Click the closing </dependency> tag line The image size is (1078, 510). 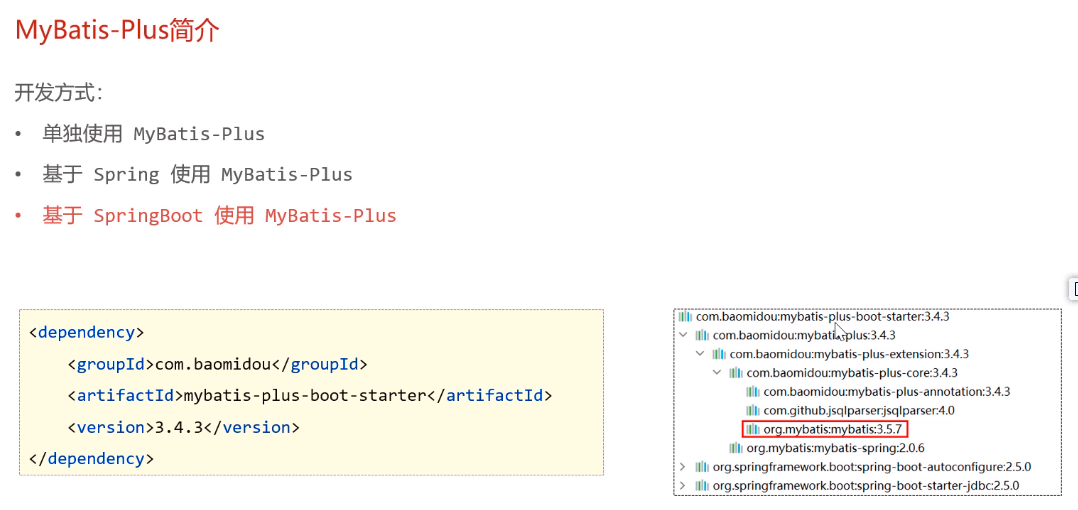point(91,458)
